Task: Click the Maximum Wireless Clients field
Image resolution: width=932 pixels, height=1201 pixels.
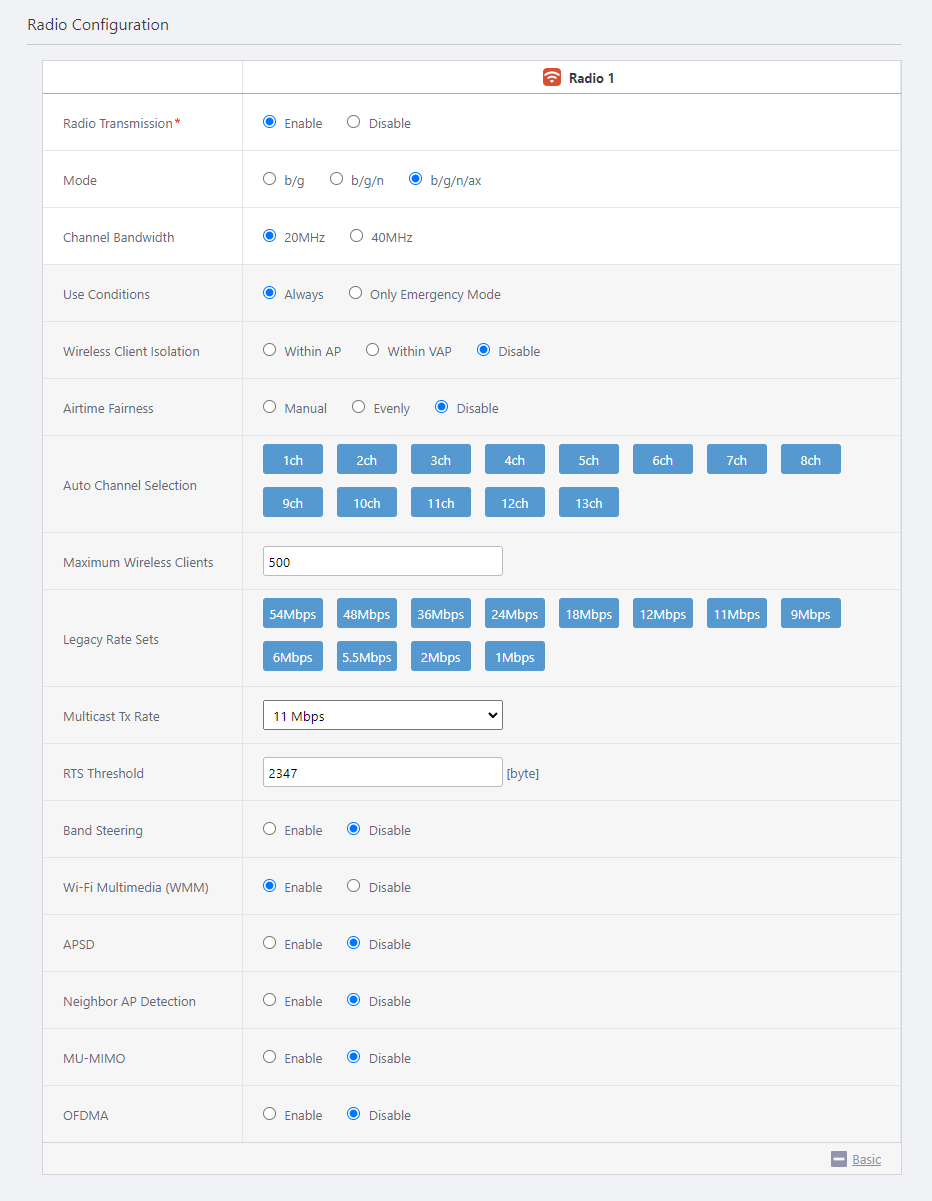Action: 382,562
